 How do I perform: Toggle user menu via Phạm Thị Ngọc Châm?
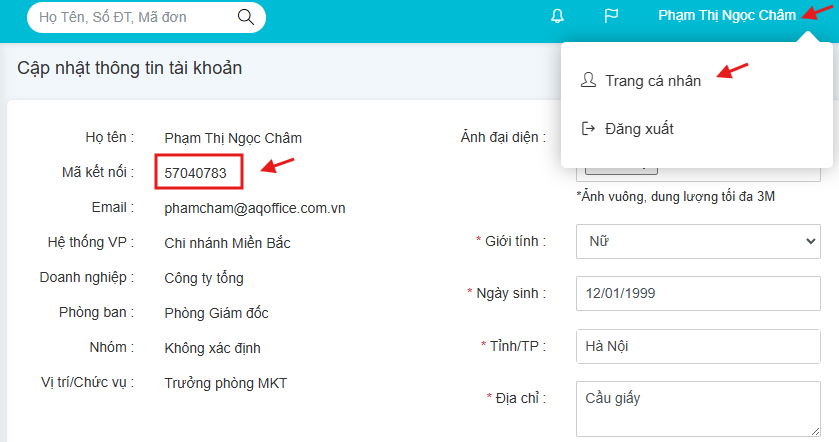[x=727, y=16]
